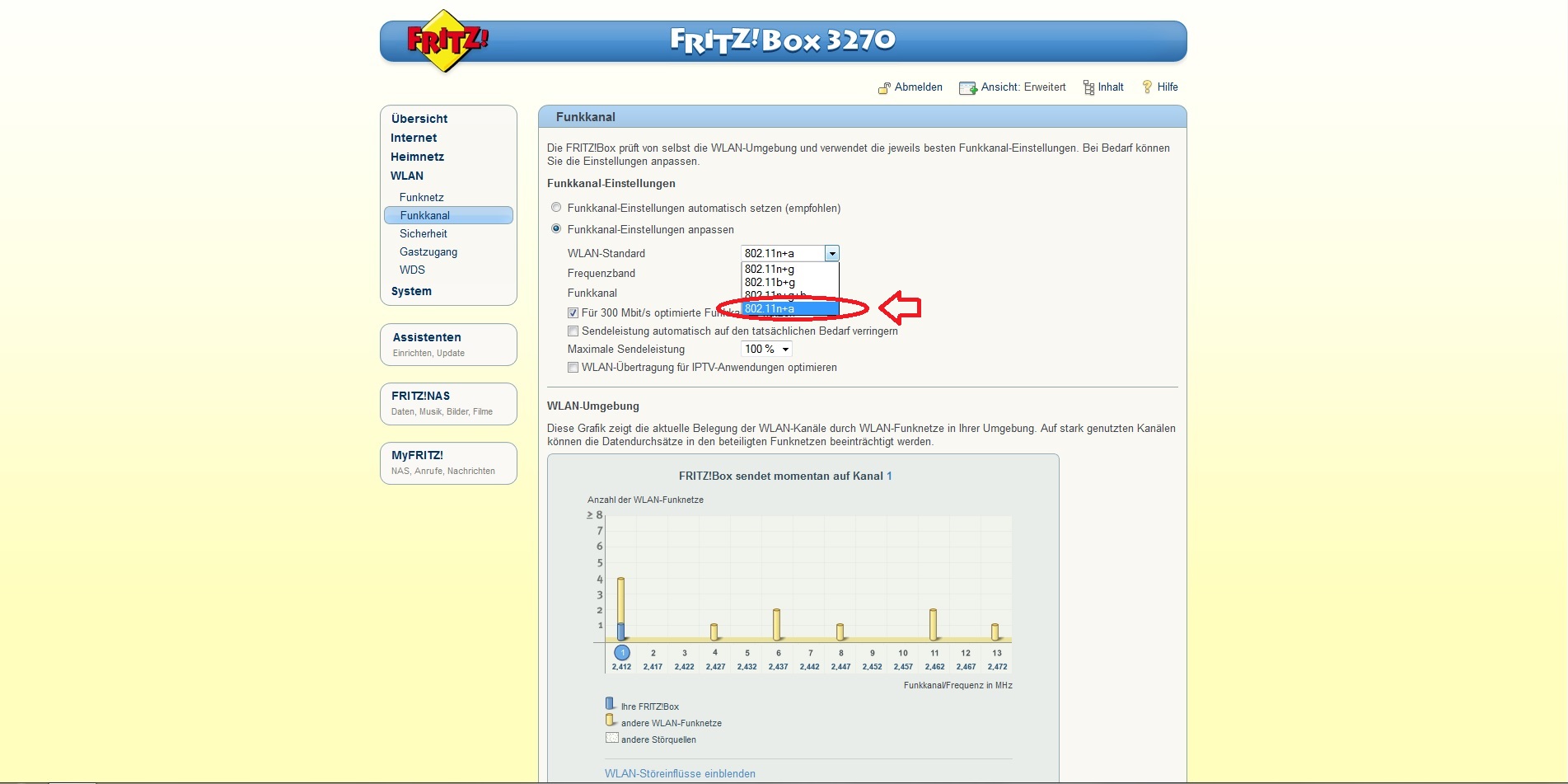Click the tall channel 1 bar in chart
This screenshot has height=784, width=1568.
pos(620,608)
